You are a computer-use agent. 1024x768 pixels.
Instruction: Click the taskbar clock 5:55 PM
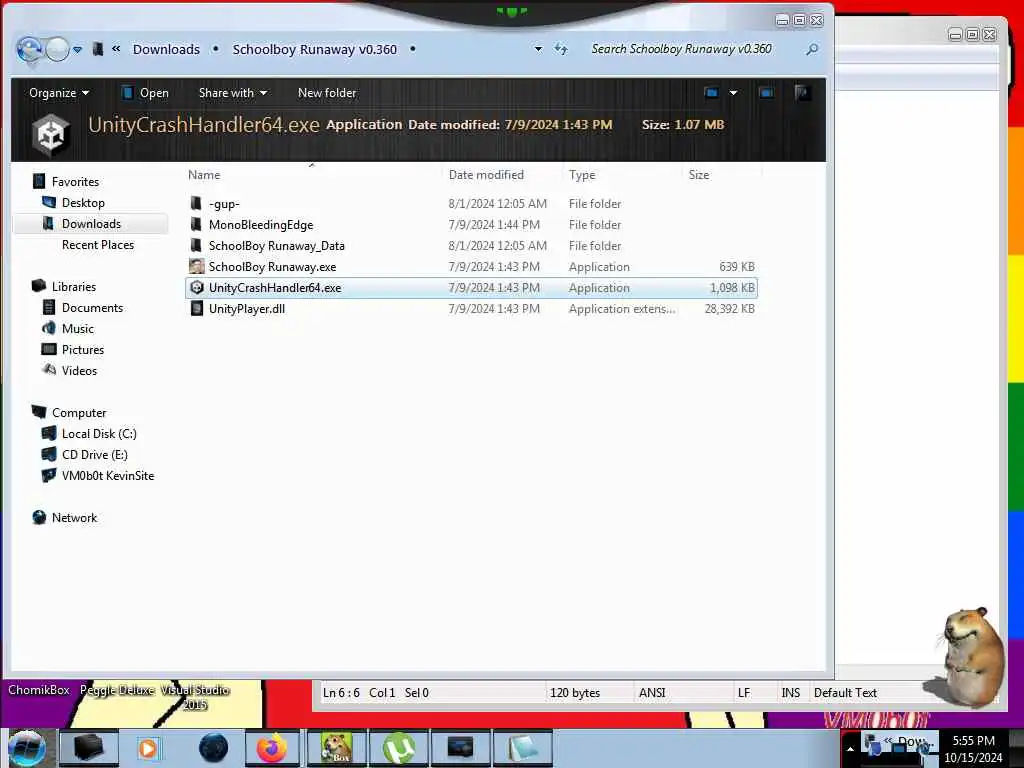(x=973, y=741)
